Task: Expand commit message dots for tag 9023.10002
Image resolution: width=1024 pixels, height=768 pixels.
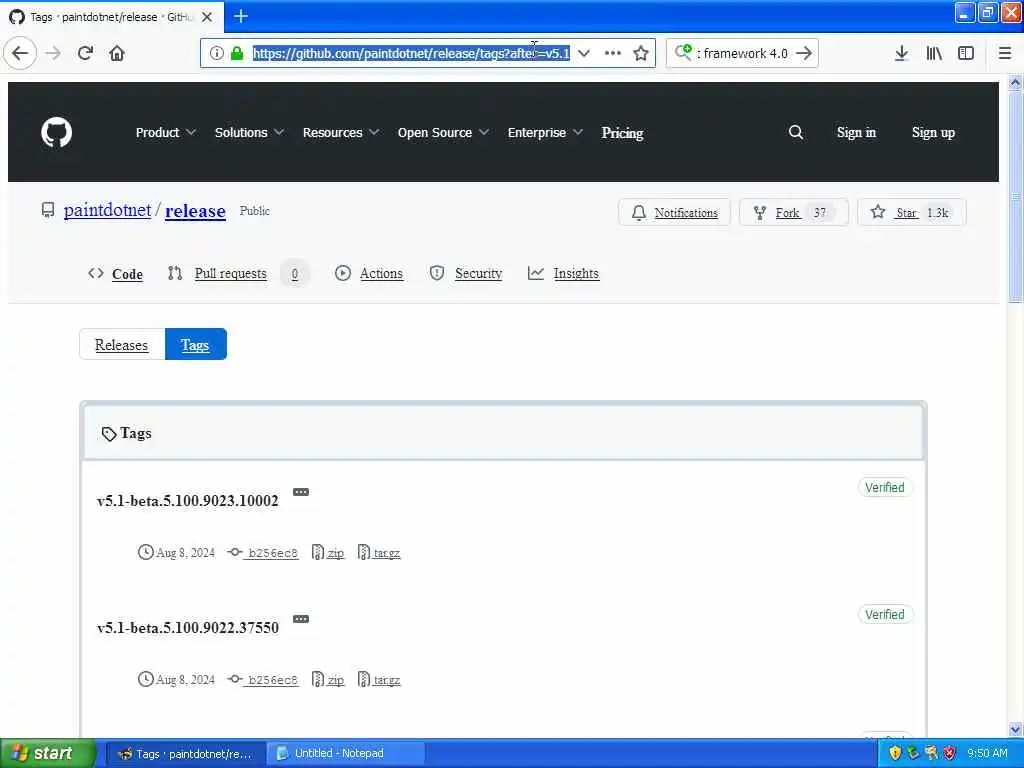Action: [301, 492]
